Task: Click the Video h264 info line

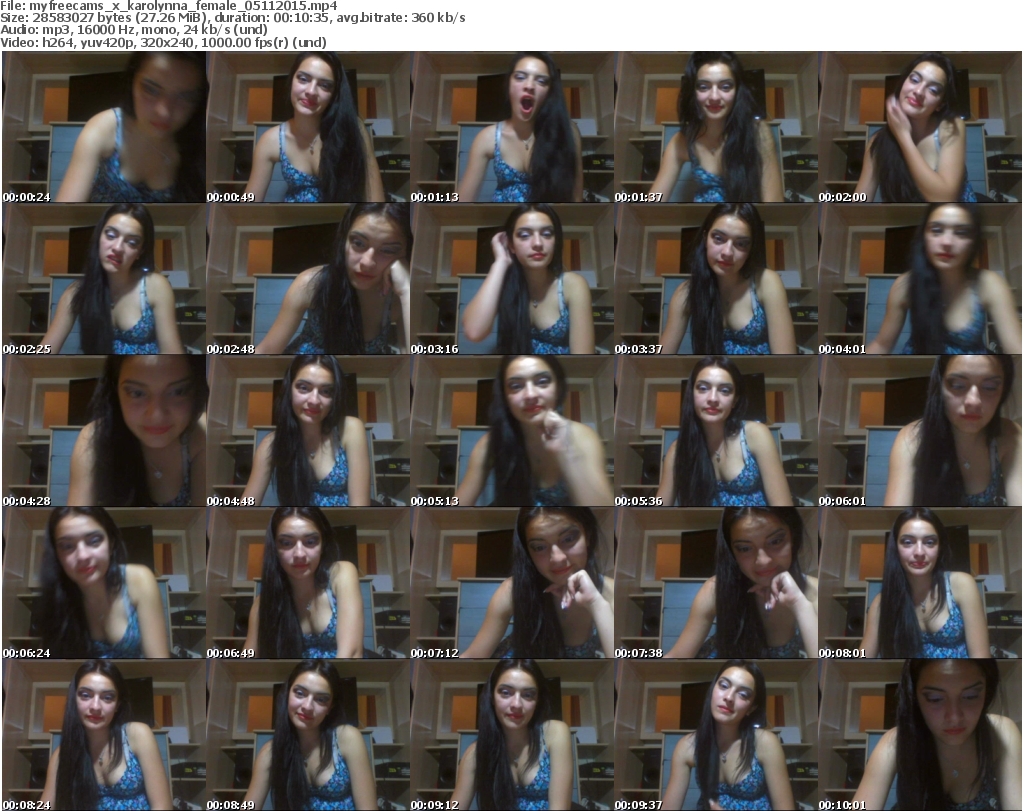Action: 163,42
